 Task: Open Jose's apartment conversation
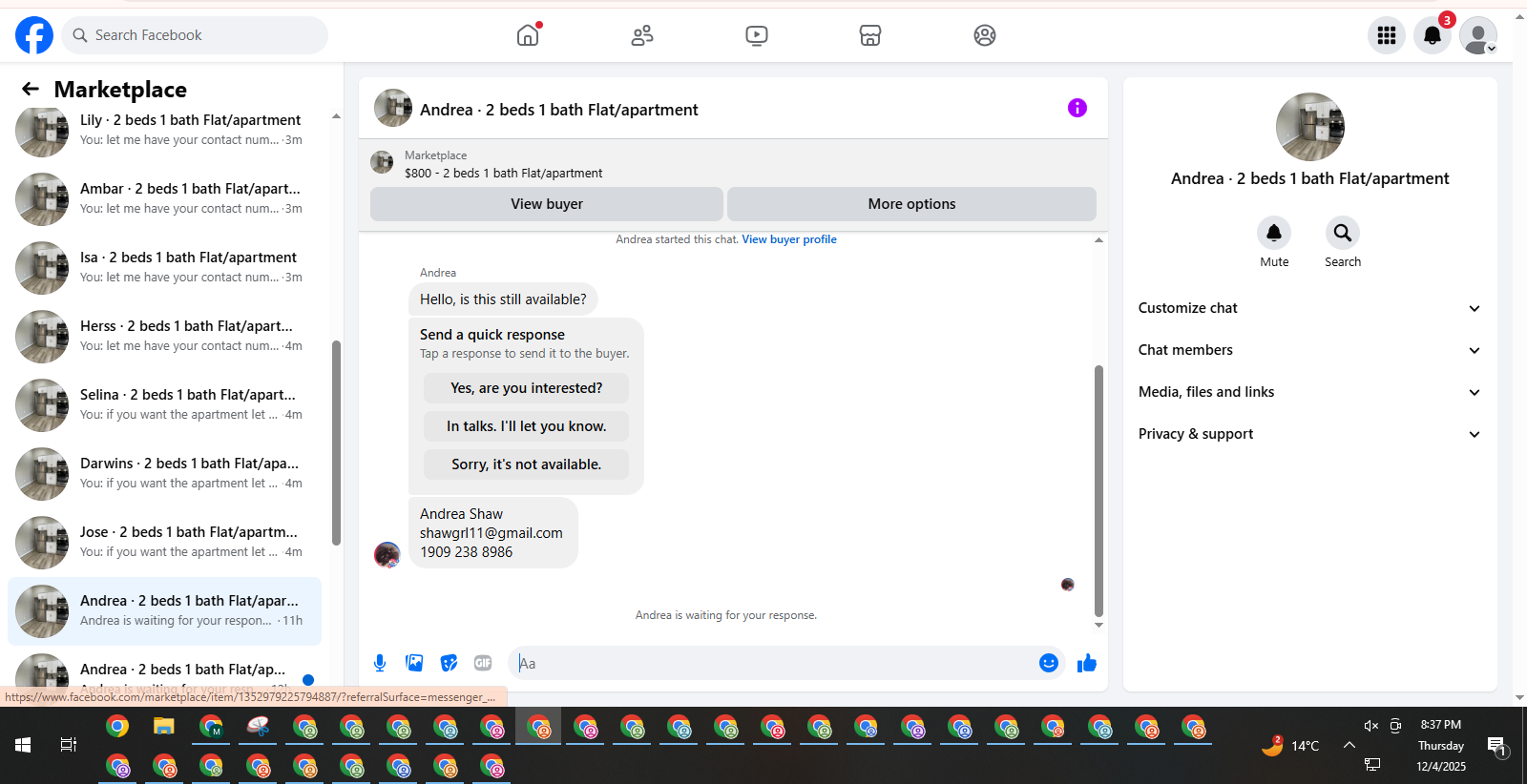(164, 542)
